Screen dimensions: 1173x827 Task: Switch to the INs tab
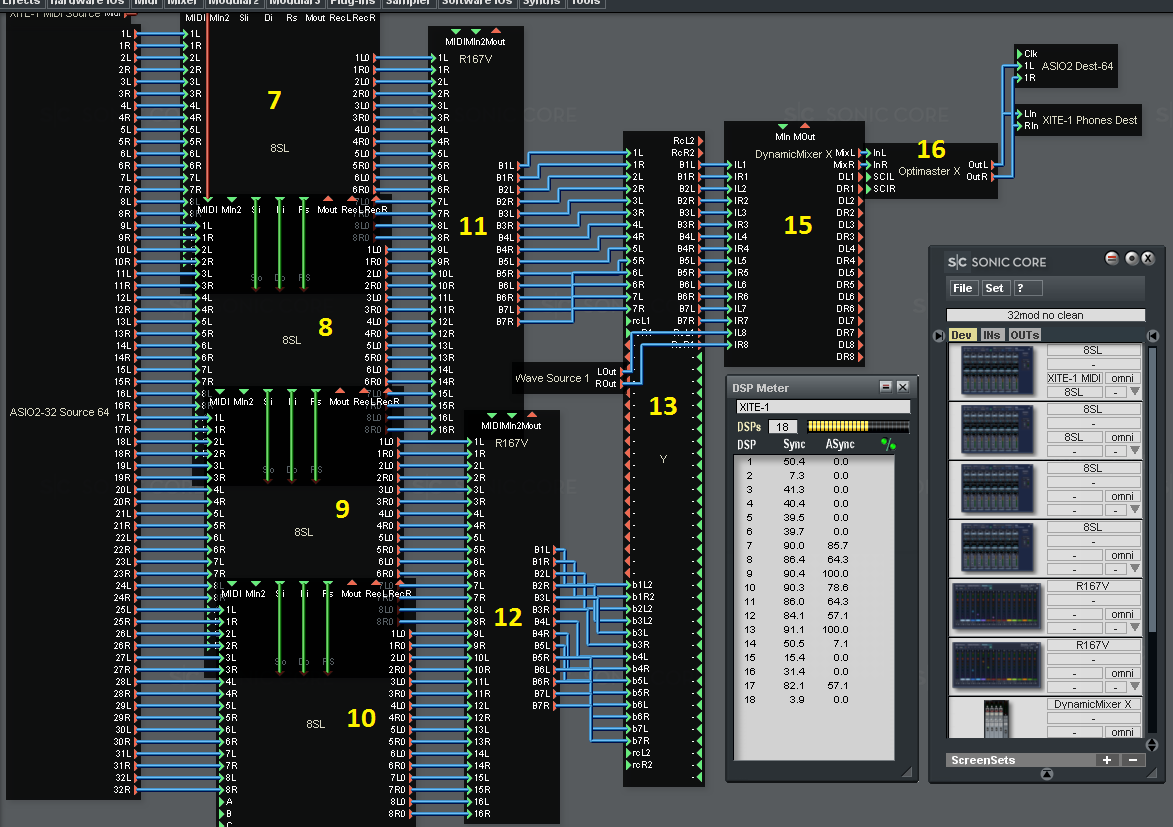click(991, 335)
